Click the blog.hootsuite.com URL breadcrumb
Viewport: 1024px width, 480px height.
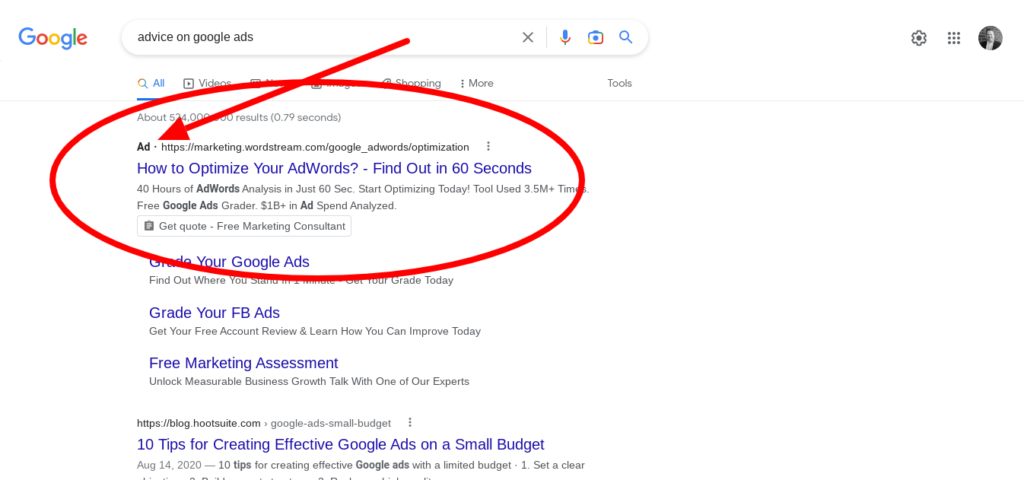264,423
